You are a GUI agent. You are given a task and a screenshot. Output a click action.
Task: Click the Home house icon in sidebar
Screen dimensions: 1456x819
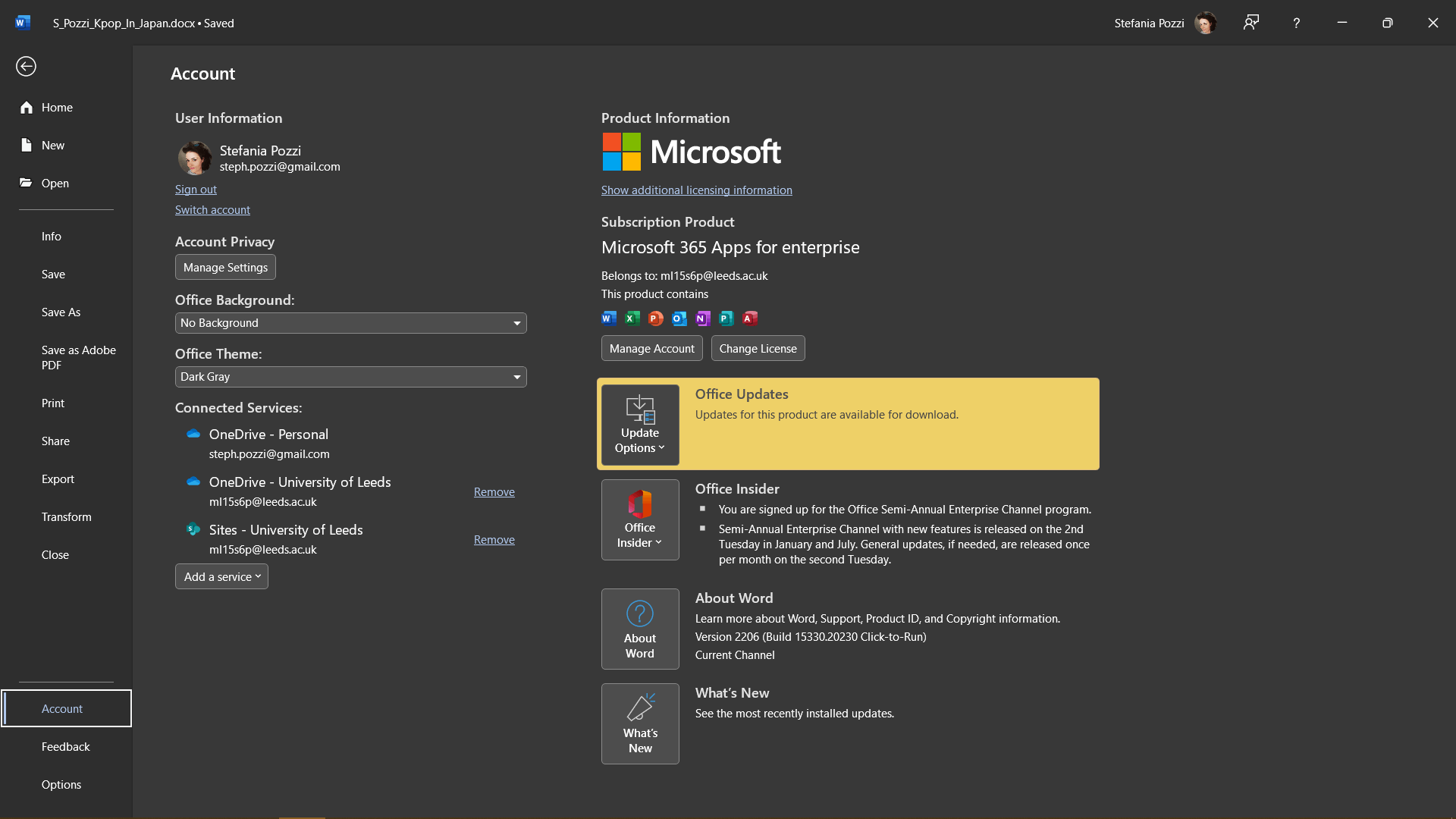tap(27, 108)
